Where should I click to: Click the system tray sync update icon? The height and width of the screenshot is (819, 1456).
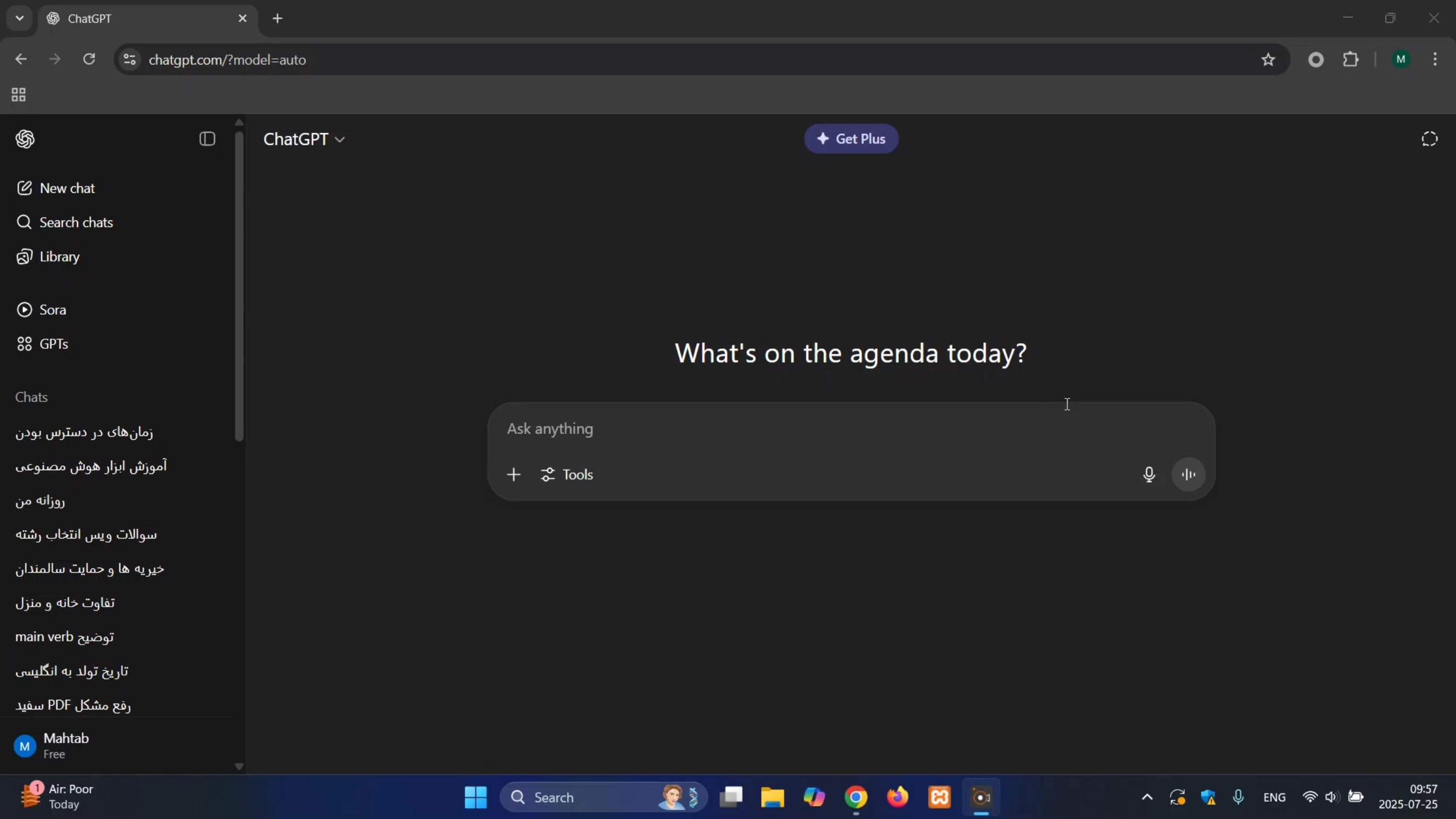point(1178,797)
